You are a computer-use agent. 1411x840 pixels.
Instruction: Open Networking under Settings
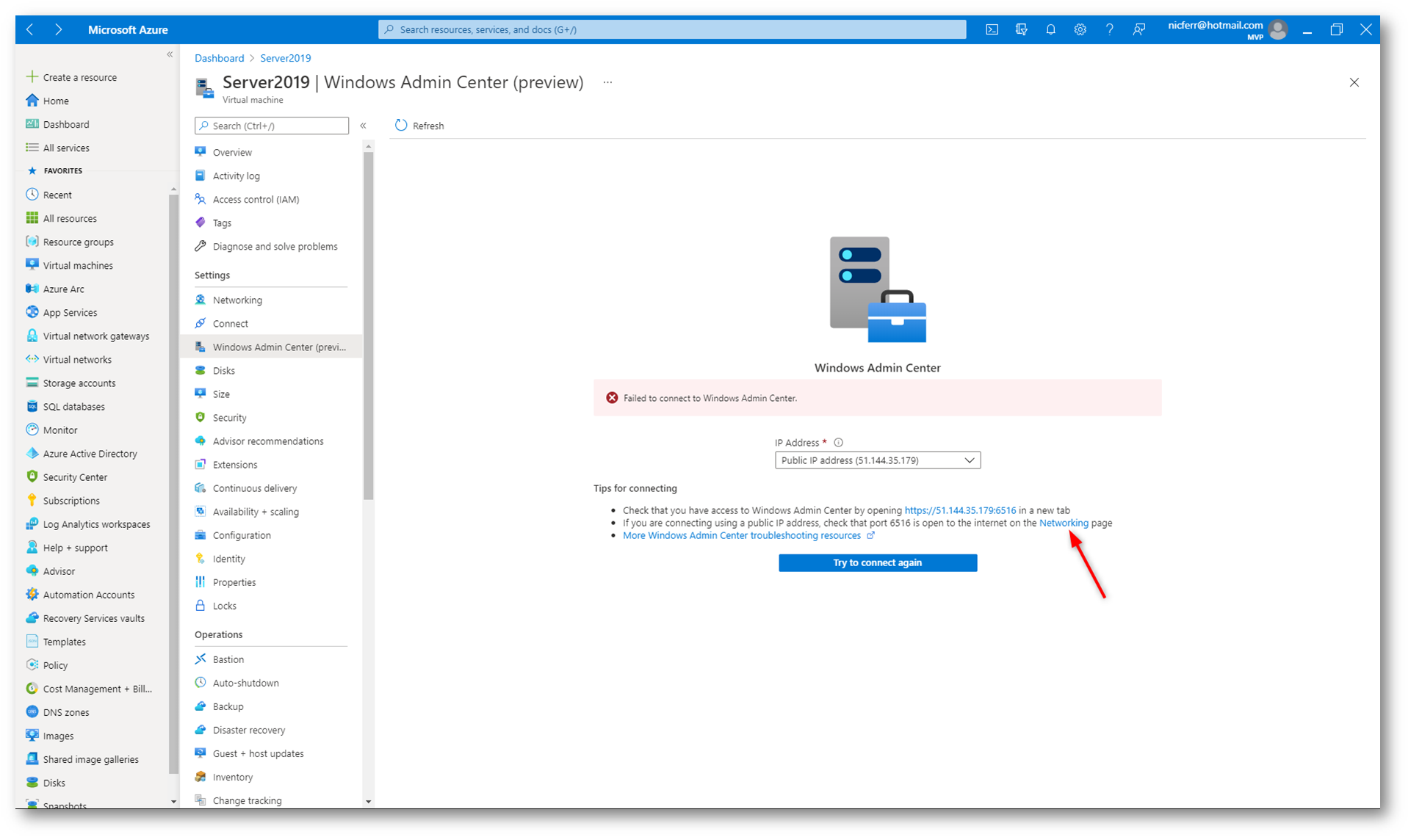(228, 300)
